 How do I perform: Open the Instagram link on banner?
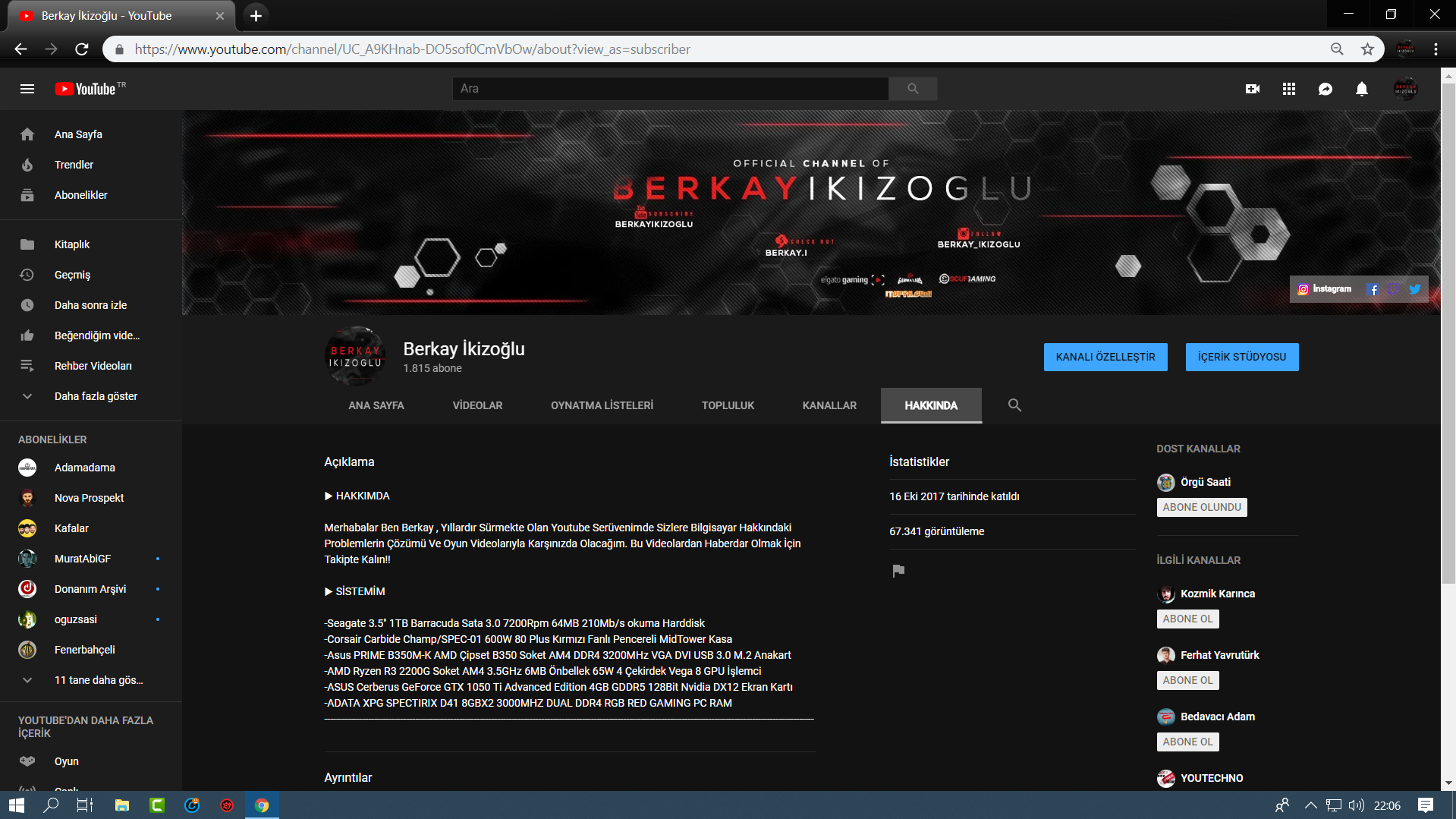click(x=1325, y=289)
